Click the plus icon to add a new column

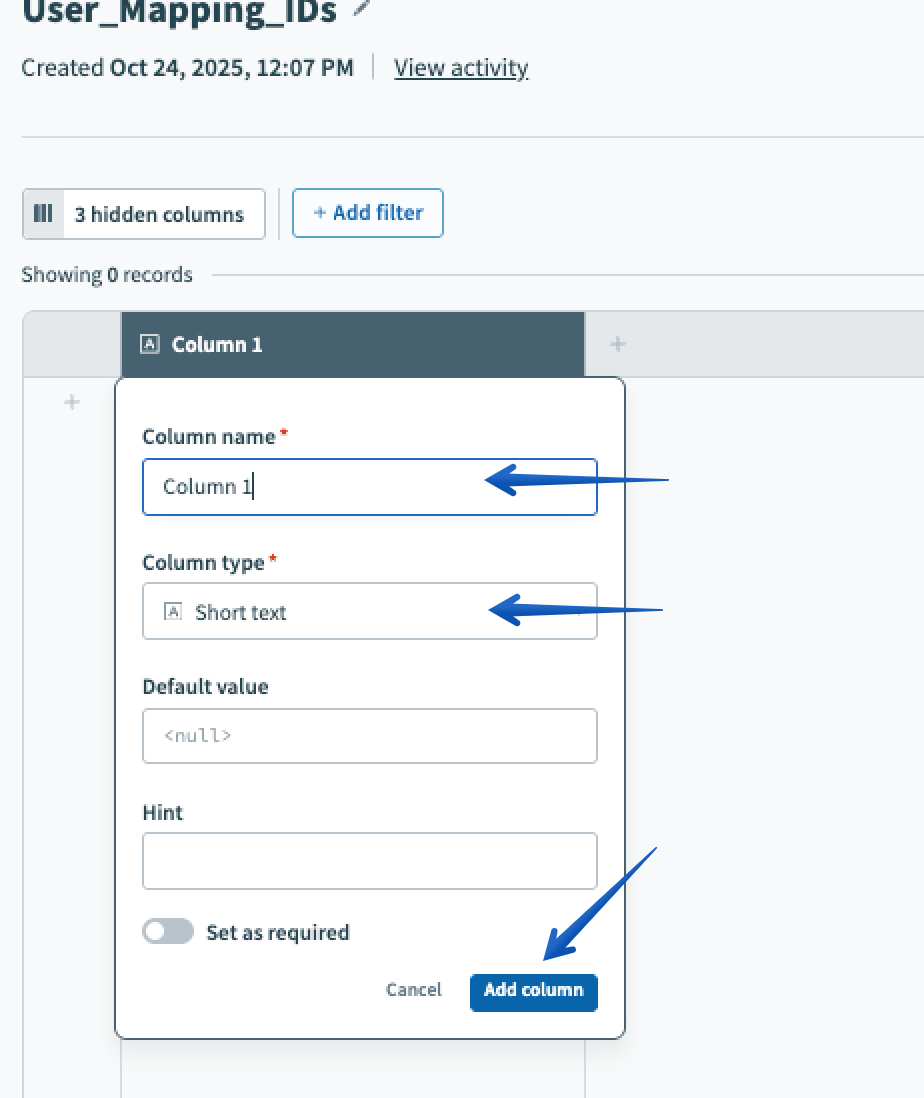click(617, 343)
